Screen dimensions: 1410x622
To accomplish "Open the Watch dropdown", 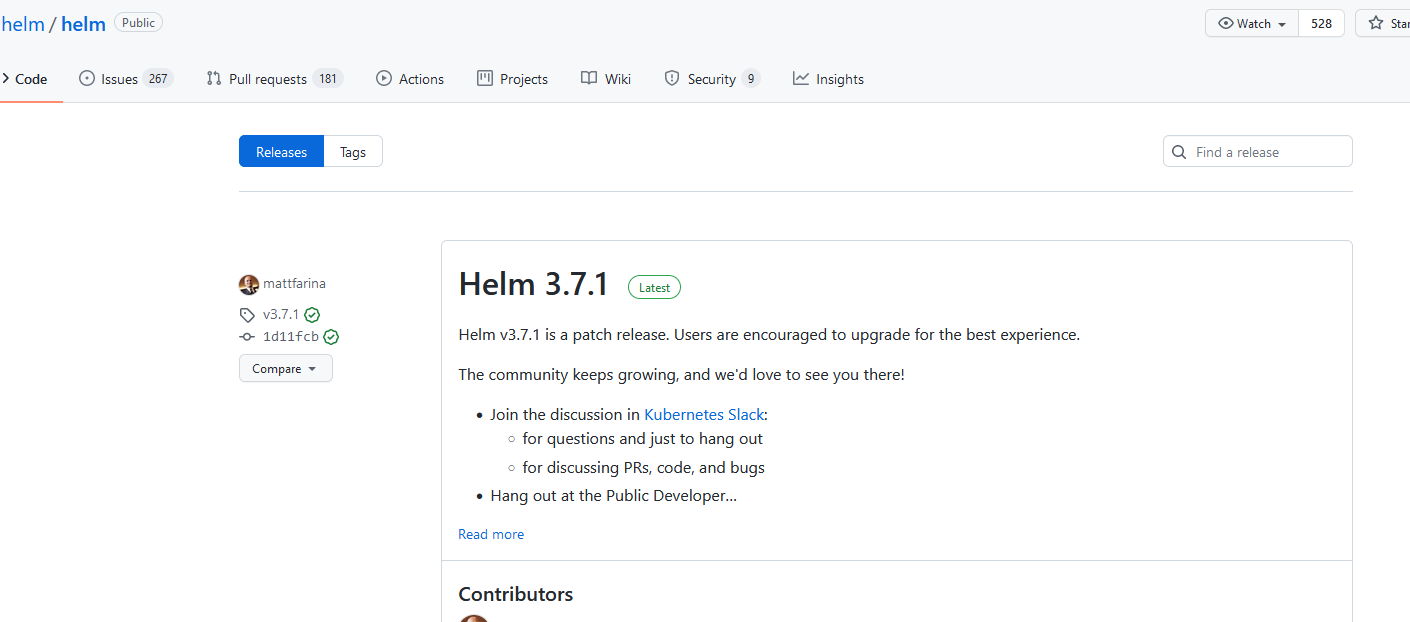I will click(1252, 23).
